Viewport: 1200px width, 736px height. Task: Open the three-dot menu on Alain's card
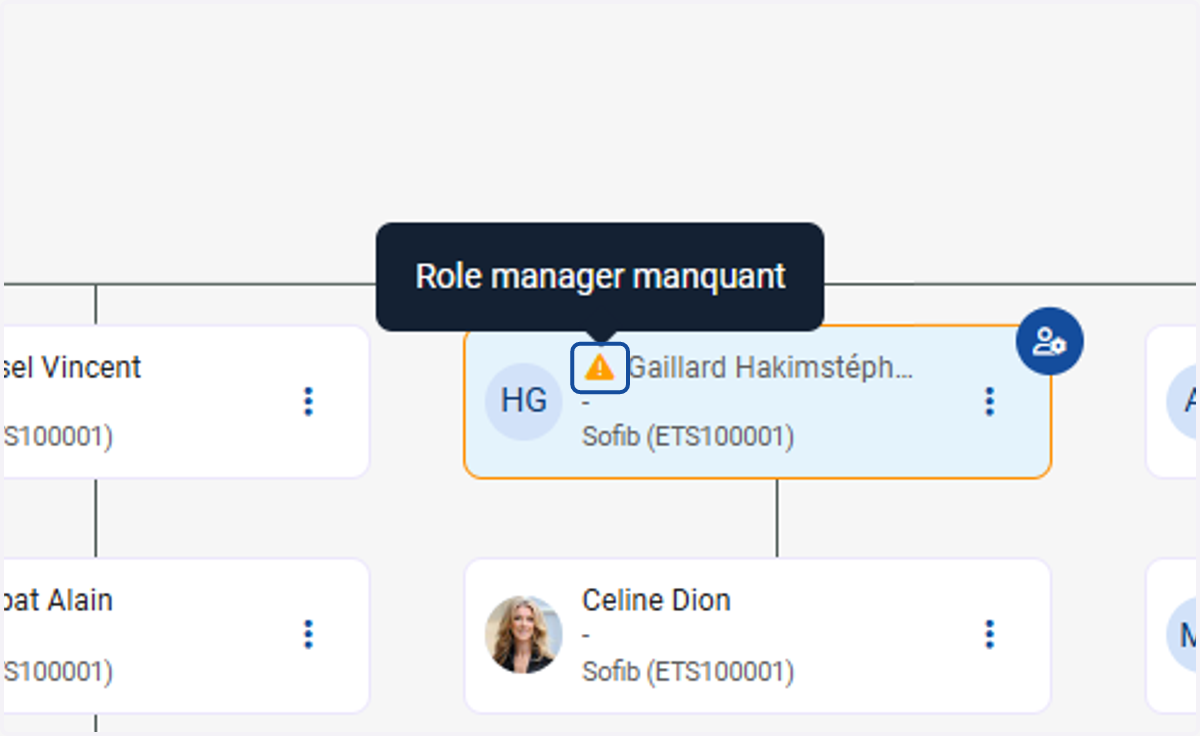click(x=308, y=634)
